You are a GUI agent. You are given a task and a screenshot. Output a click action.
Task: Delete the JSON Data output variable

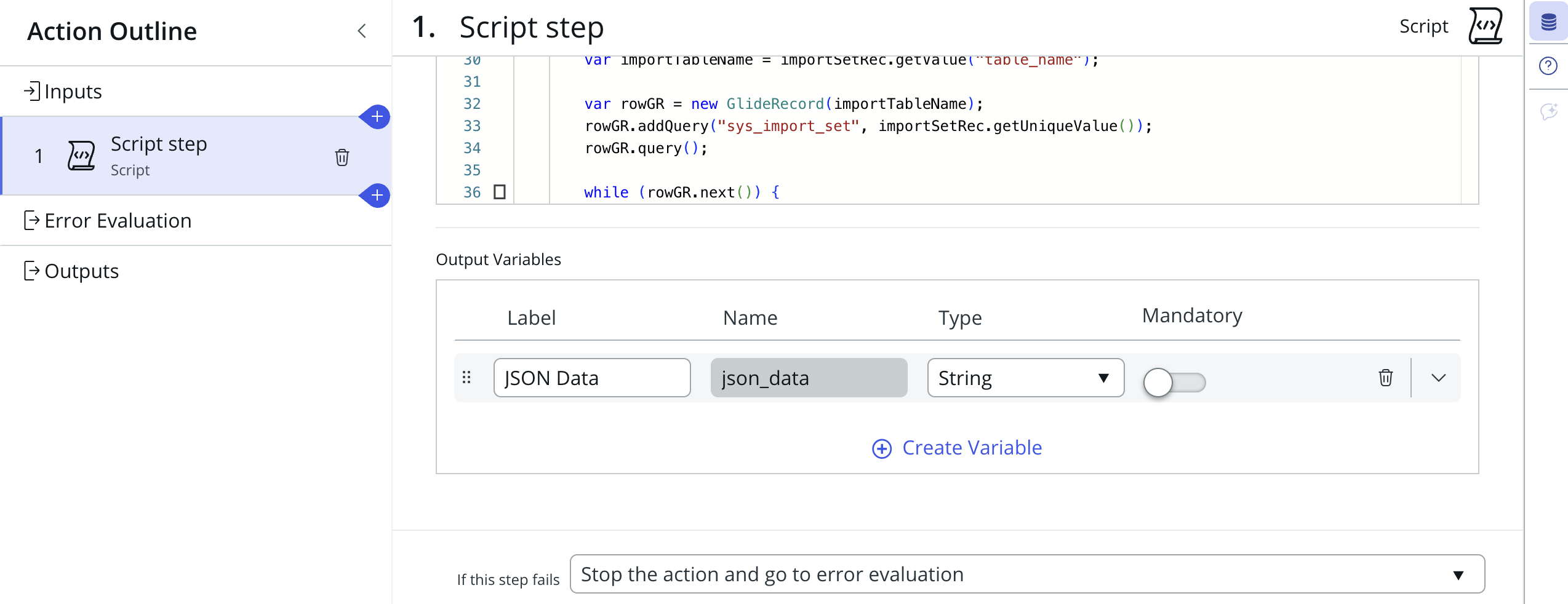(x=1385, y=378)
